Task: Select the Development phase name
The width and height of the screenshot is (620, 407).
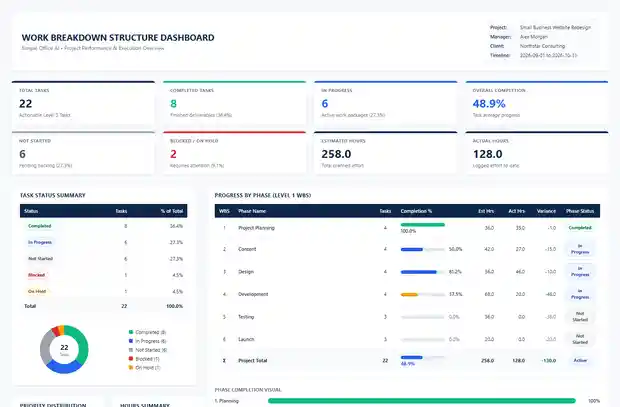Action: [x=253, y=294]
